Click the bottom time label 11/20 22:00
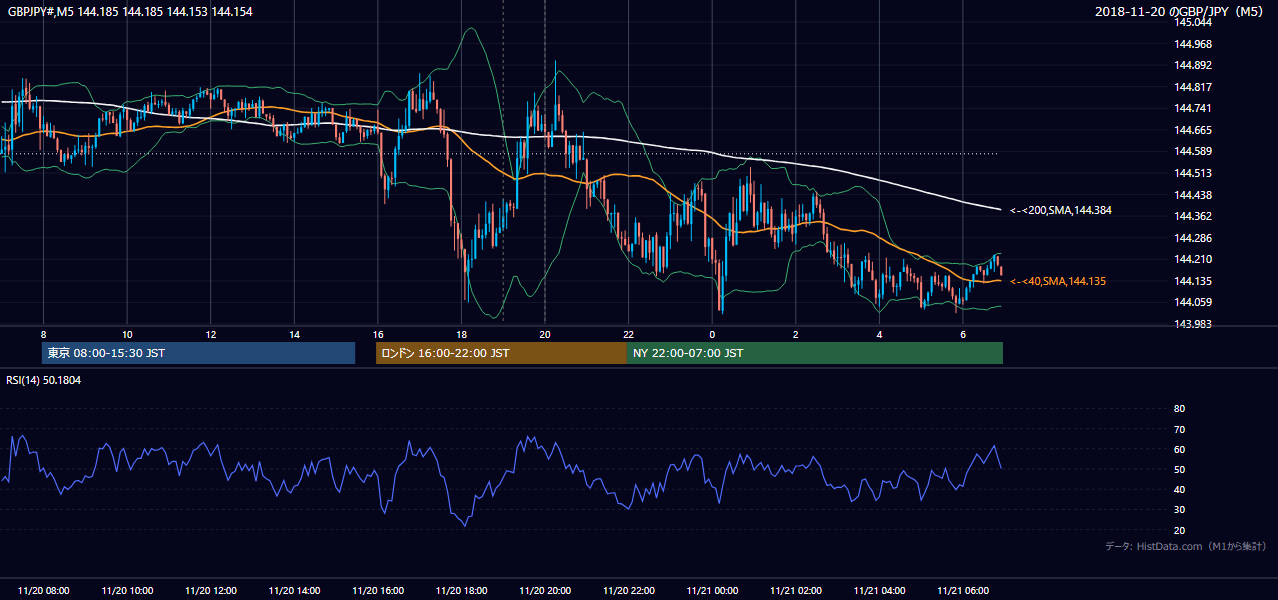The image size is (1278, 600). tap(628, 591)
